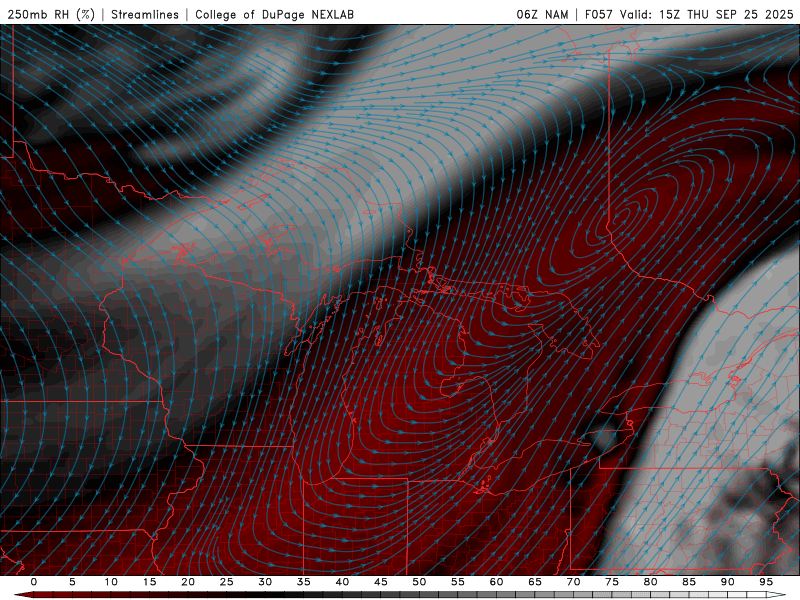Click the colorbar label '65'
The image size is (800, 600).
[x=535, y=582]
